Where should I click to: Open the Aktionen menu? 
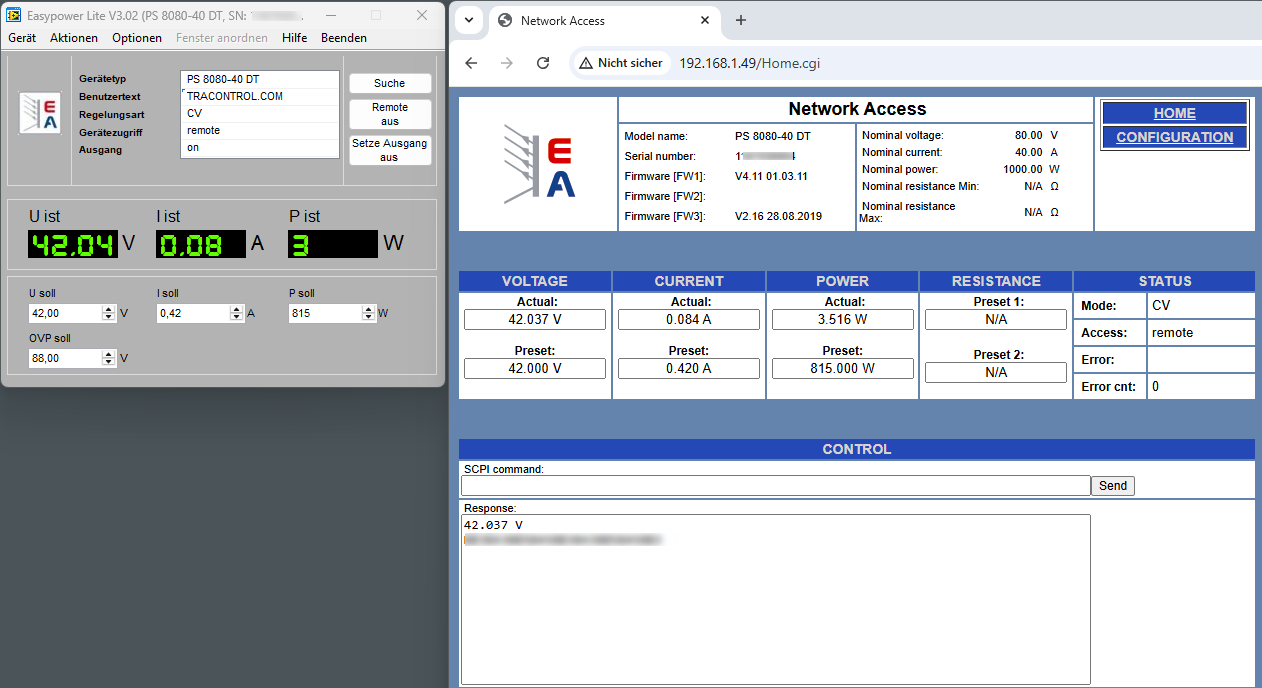click(x=74, y=38)
